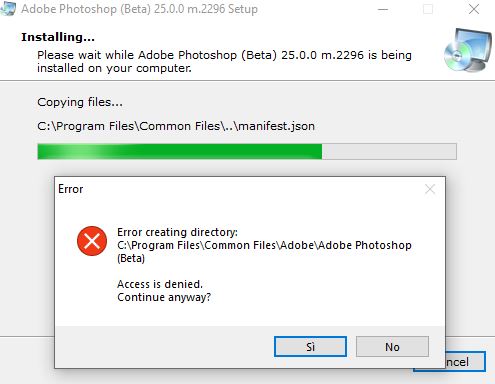The image size is (495, 384).
Task: Click the Adobe Photoshop (Beta) directory path
Action: tap(264, 252)
